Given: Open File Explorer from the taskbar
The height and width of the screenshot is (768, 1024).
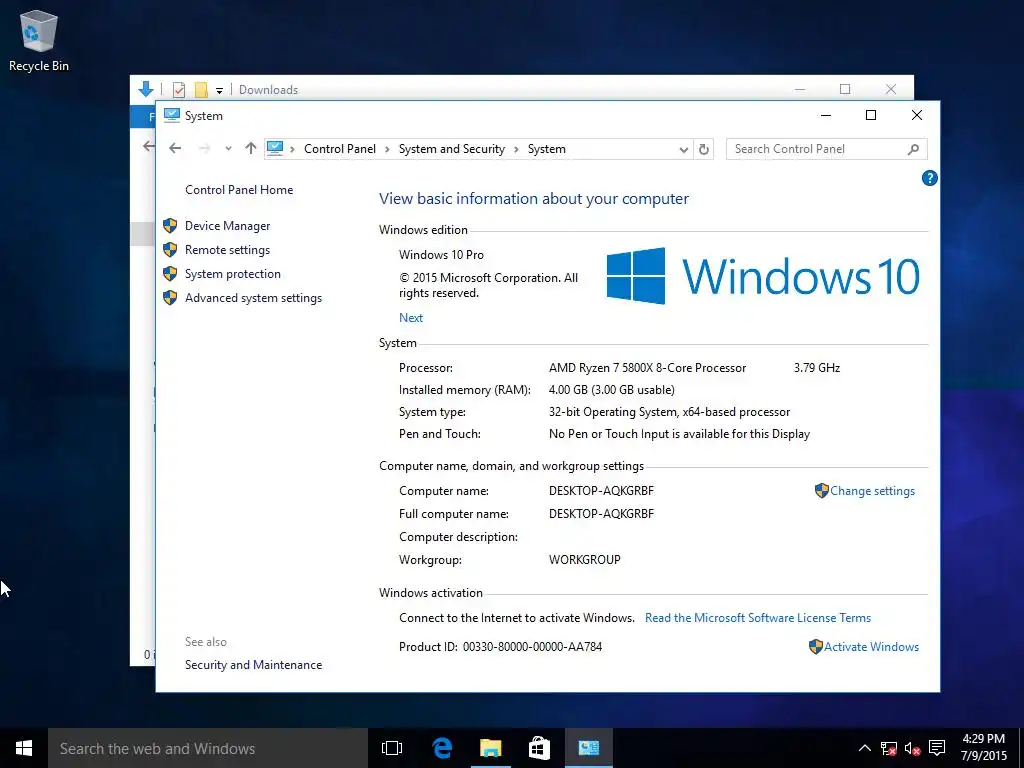Looking at the screenshot, I should tap(490, 748).
